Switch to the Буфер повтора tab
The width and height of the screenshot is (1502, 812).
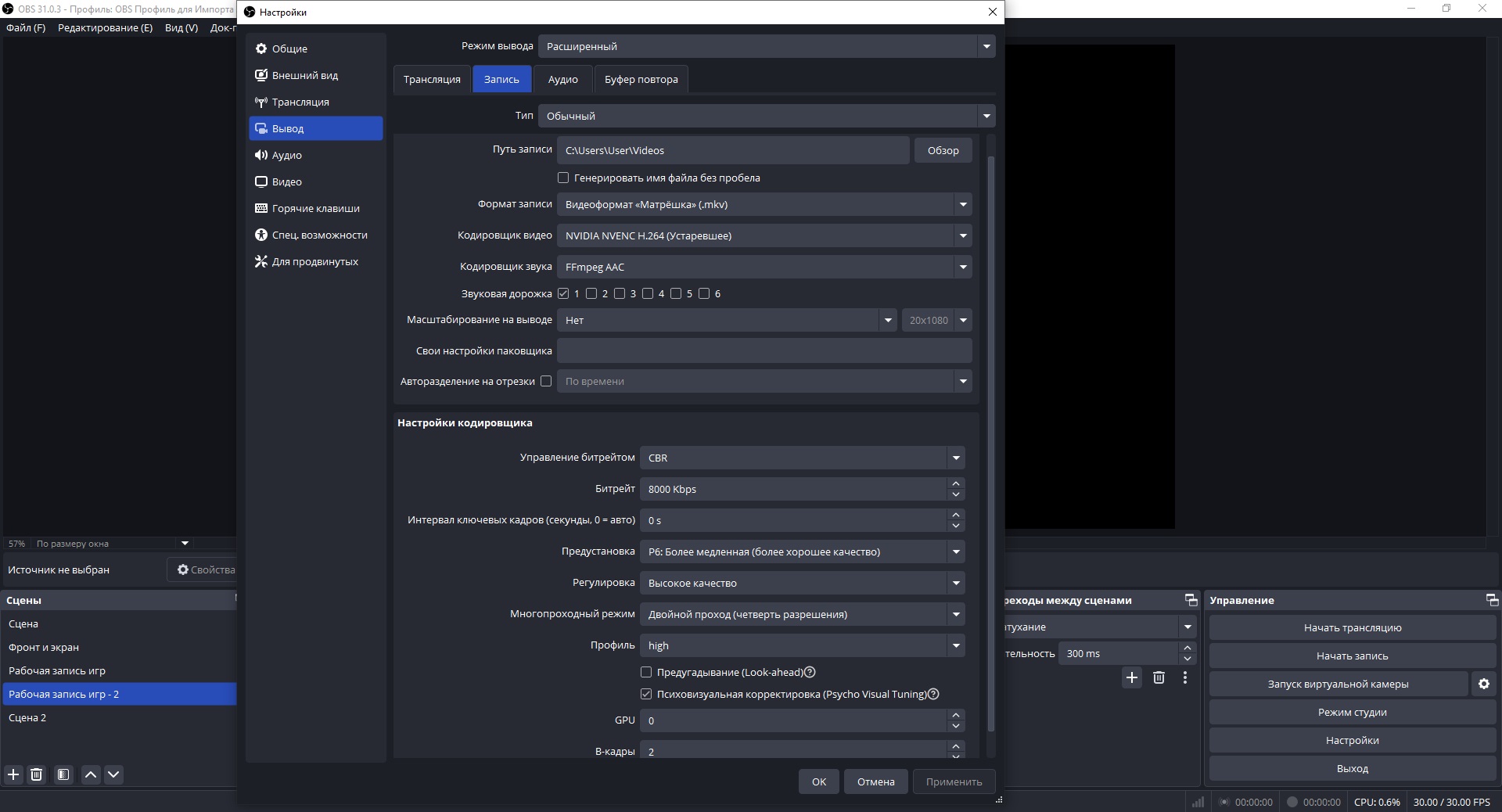641,79
